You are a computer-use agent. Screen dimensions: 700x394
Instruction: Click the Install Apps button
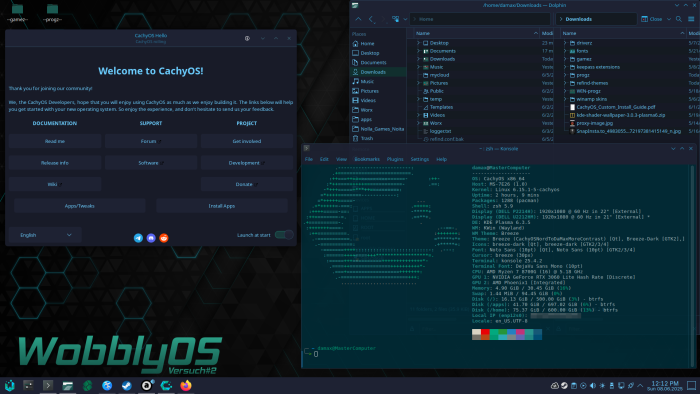[x=222, y=206]
